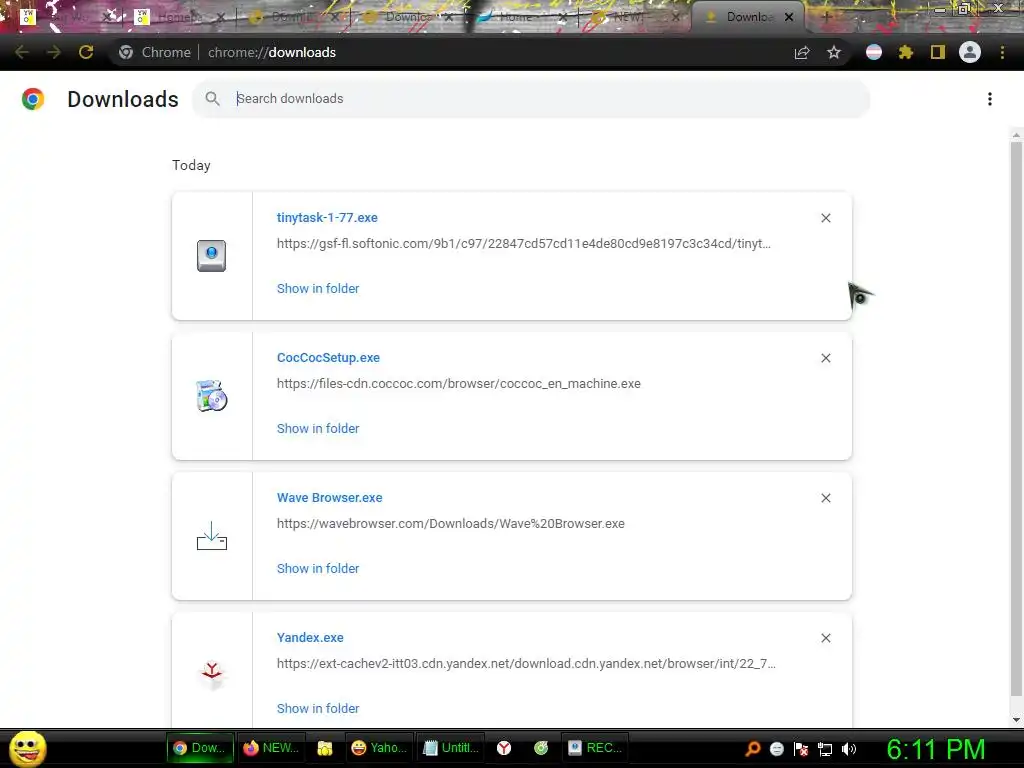Open Chrome's main three-dot menu

(1002, 52)
